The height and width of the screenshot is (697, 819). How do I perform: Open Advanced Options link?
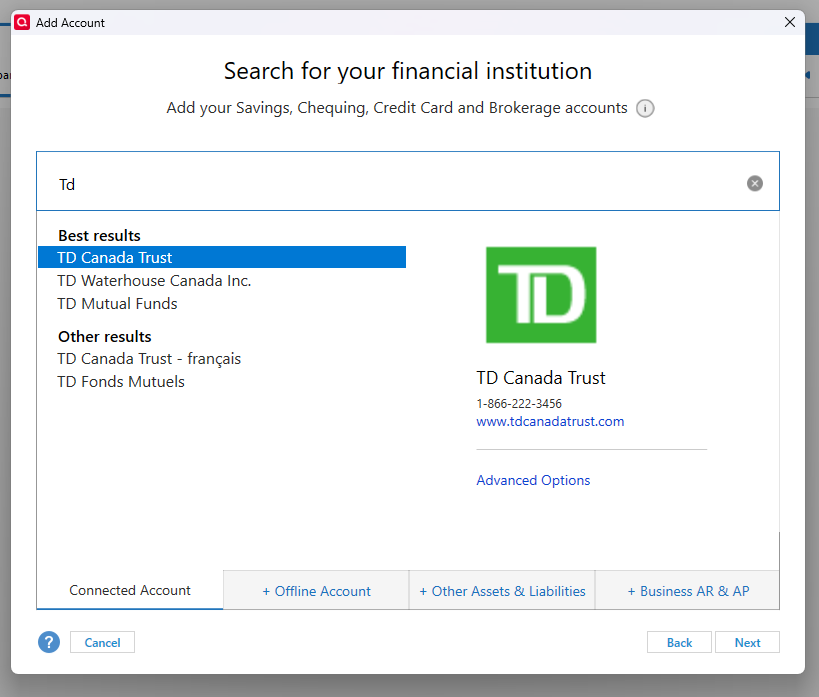533,480
